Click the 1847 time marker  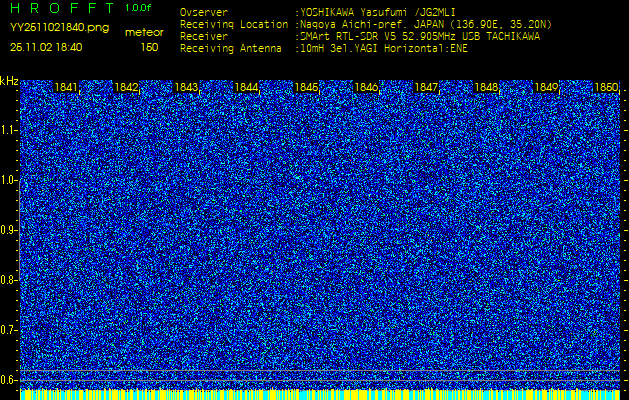(x=426, y=87)
